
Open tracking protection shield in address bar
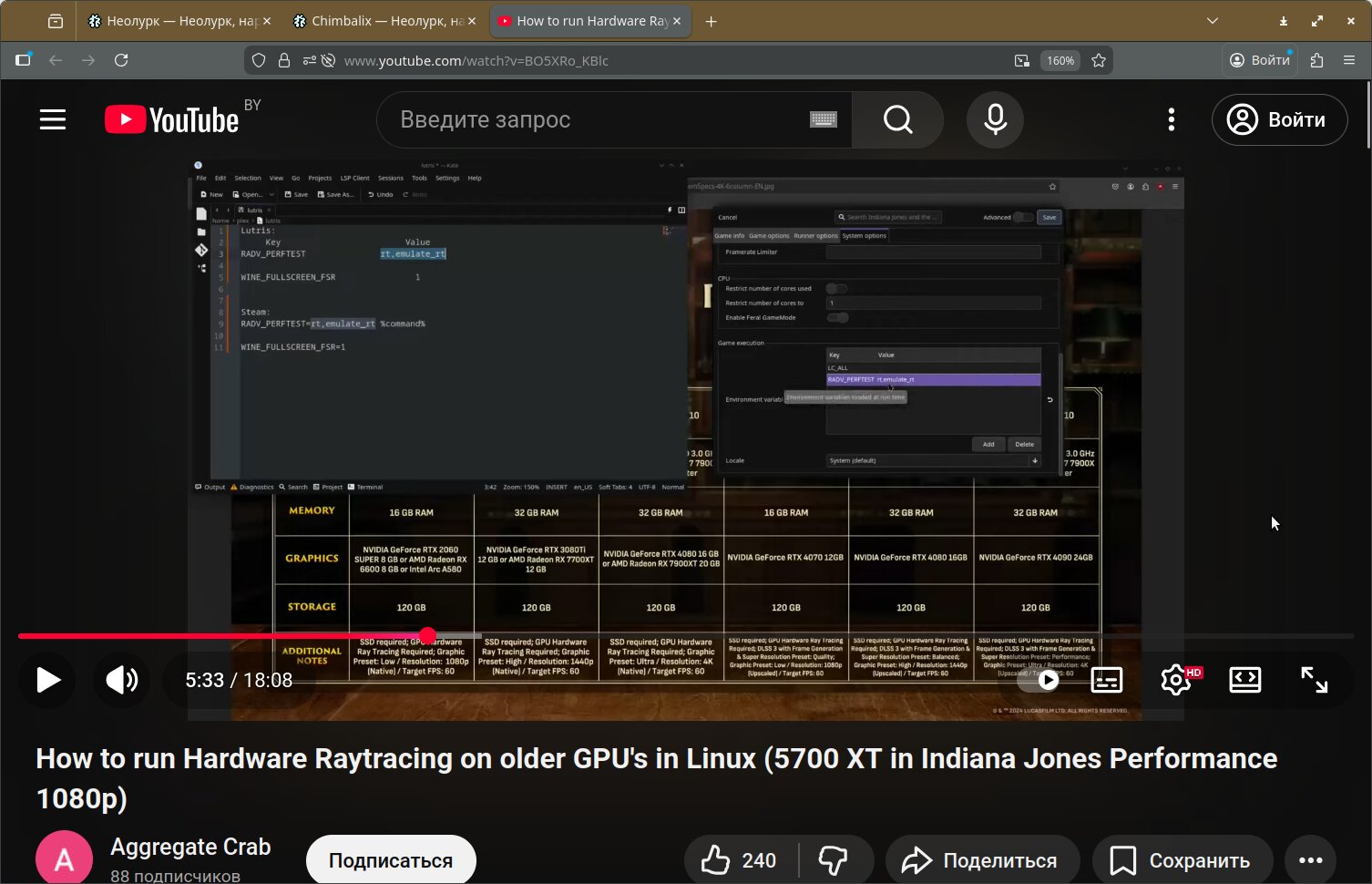click(x=259, y=60)
